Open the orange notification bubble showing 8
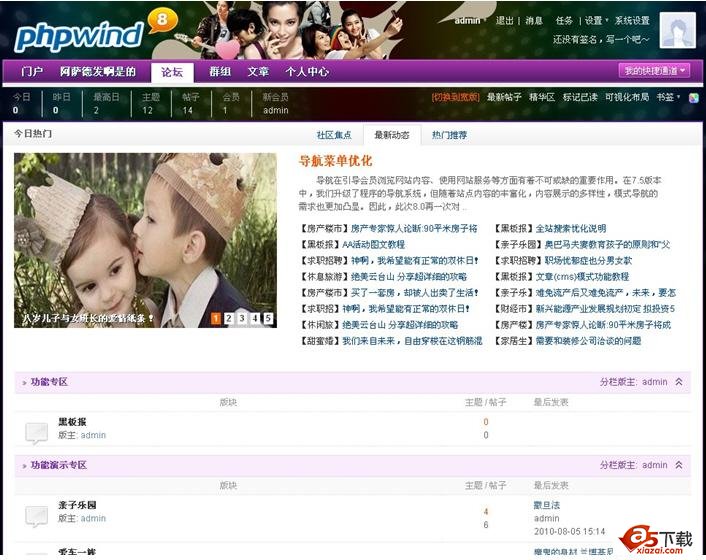The image size is (706, 560). point(162,20)
